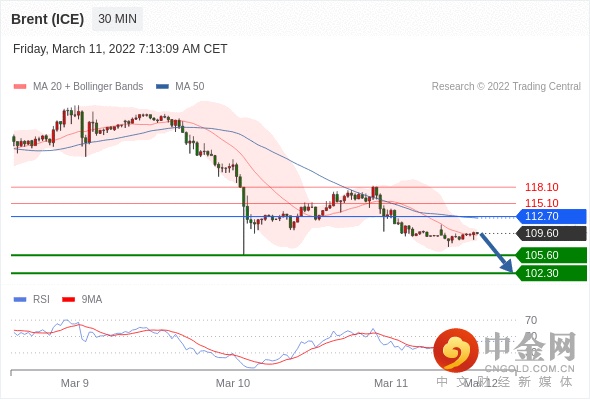This screenshot has height=400, width=590.
Task: Select the 102.30 green target tag
Action: [552, 273]
